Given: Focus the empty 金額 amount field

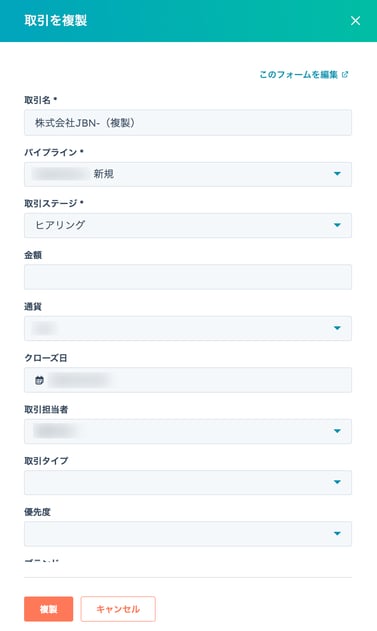Looking at the screenshot, I should (188, 277).
